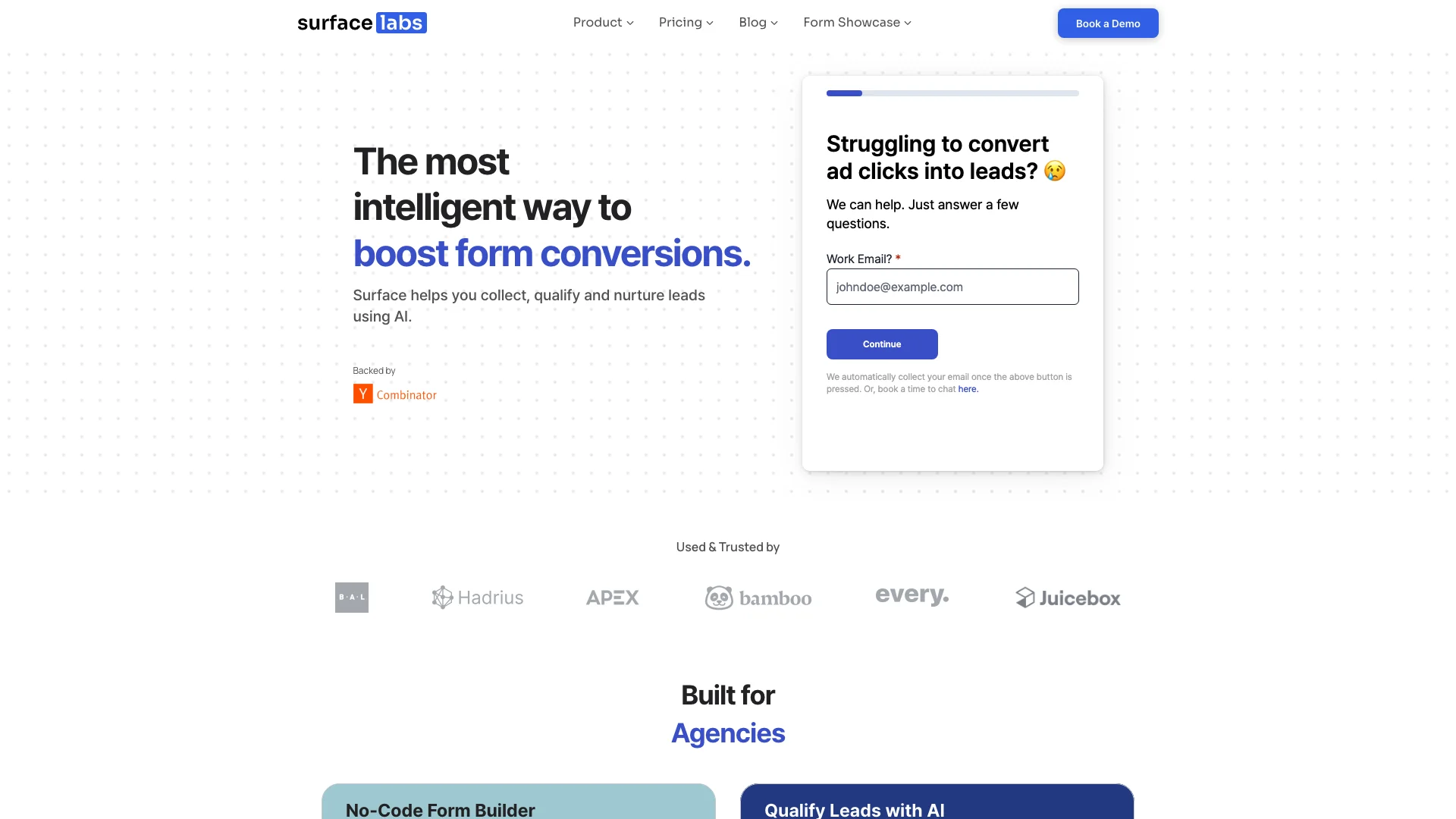Screen dimensions: 1456x819
Task: Click the Juicebox company logo icon
Action: [1023, 597]
